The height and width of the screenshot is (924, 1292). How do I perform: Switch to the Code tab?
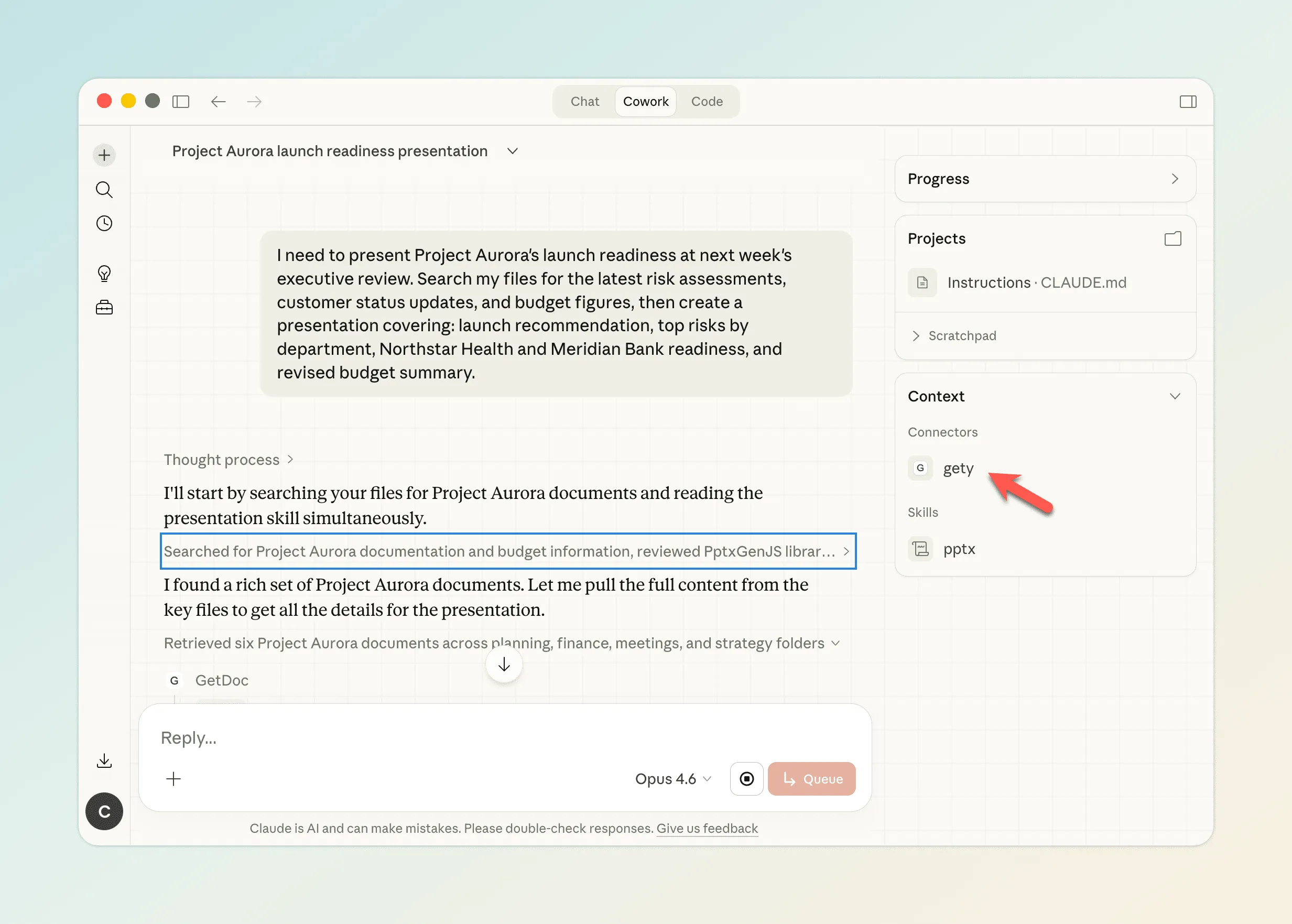click(x=707, y=102)
